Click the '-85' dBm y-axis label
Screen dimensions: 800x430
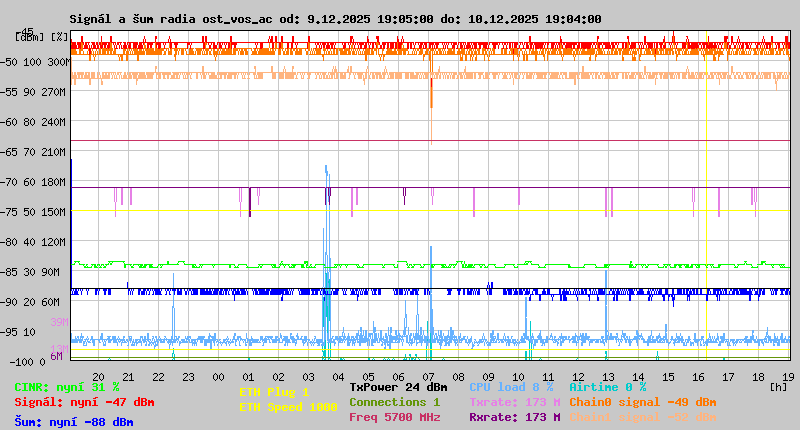pos(9,272)
